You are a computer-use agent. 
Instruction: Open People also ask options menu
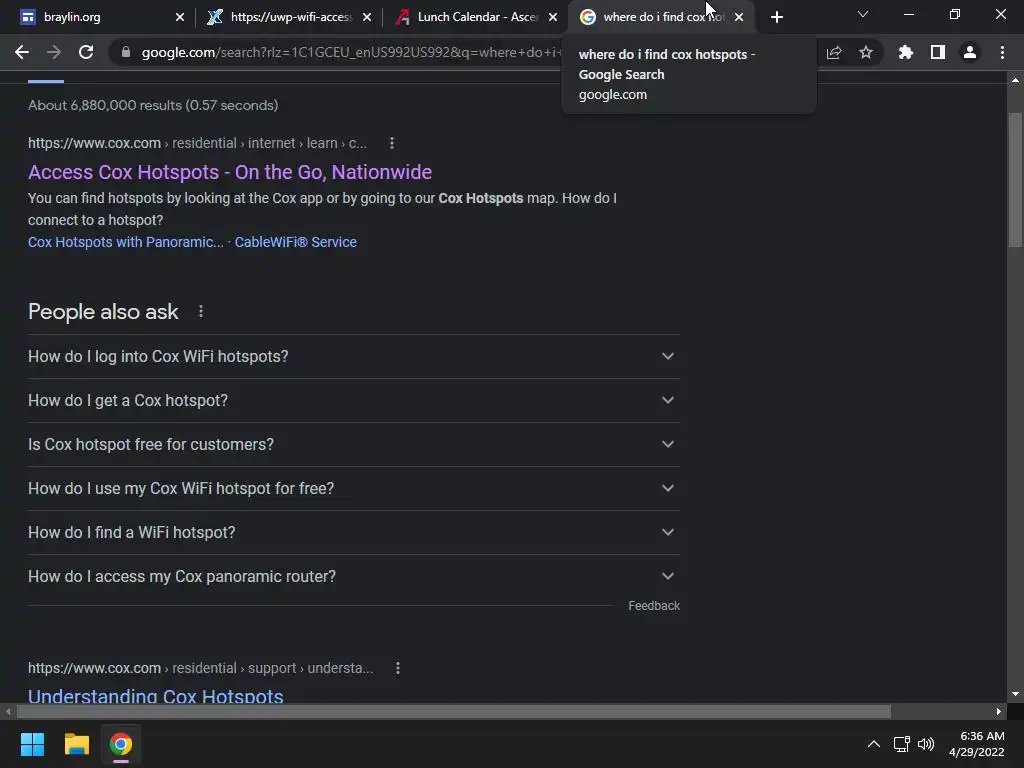200,312
